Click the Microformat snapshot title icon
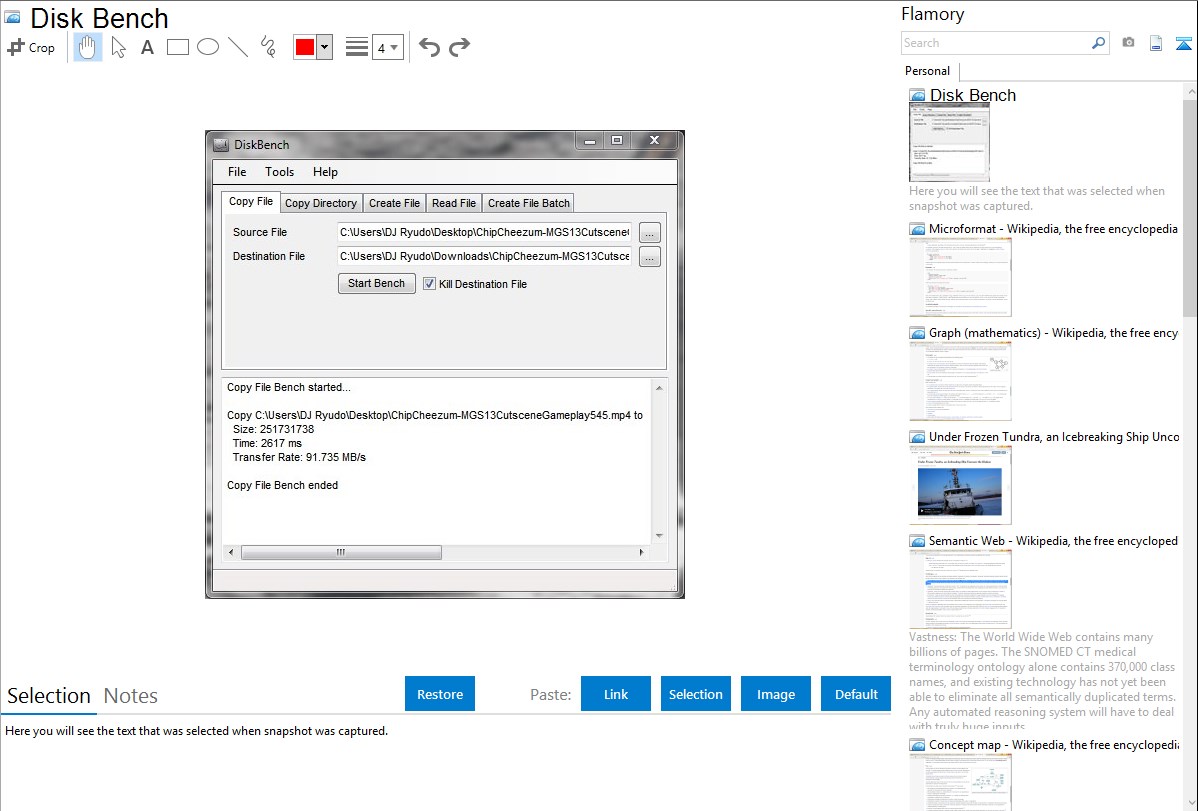 click(x=917, y=229)
